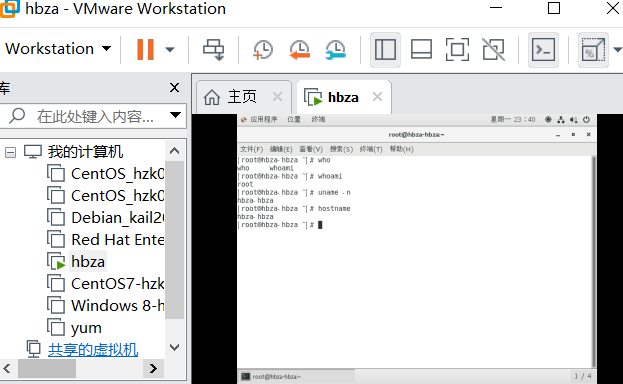Click the library horizontal scroll left arrow
623x384 pixels.
[x=8, y=368]
